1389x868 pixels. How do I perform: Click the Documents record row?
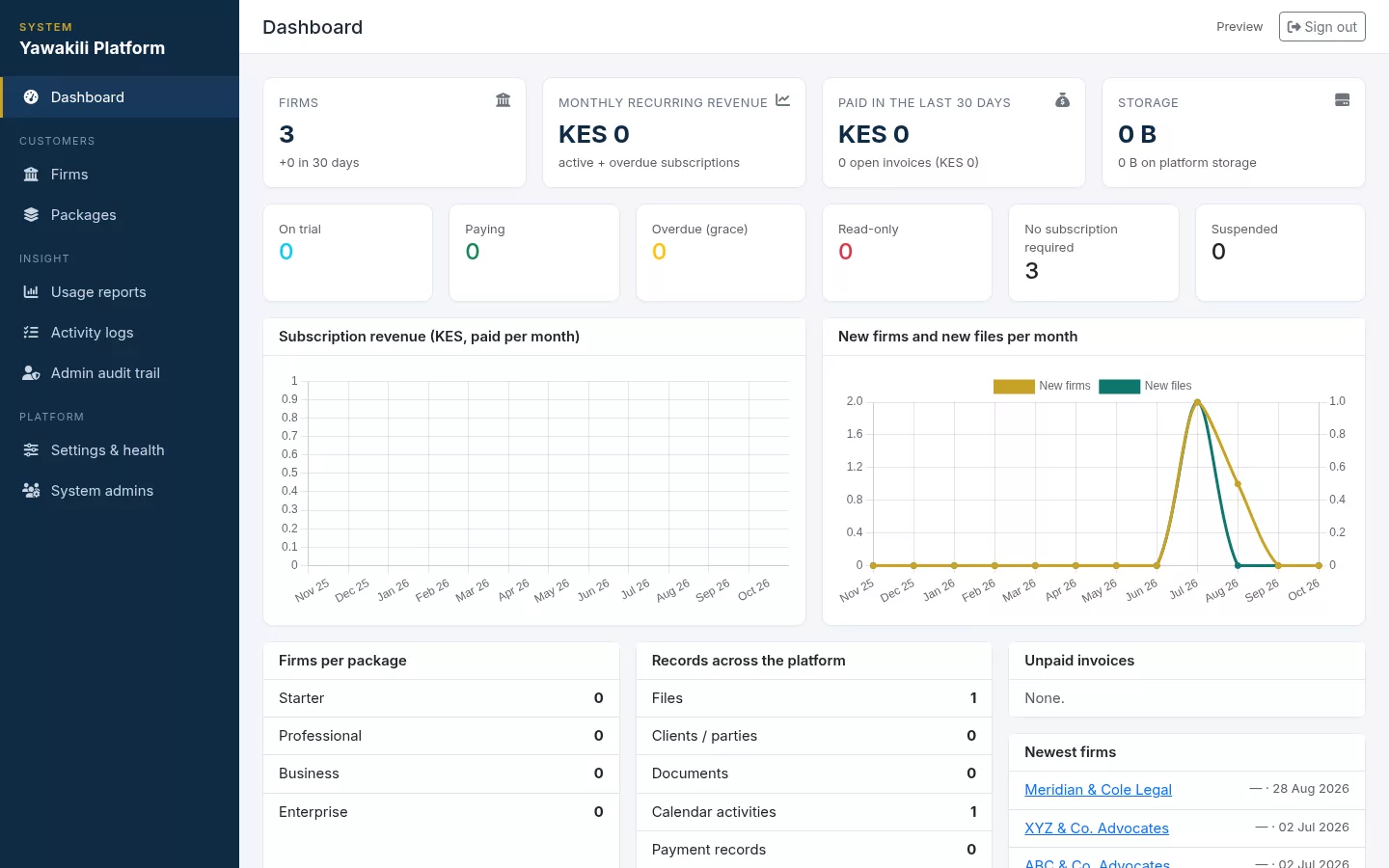click(x=814, y=773)
